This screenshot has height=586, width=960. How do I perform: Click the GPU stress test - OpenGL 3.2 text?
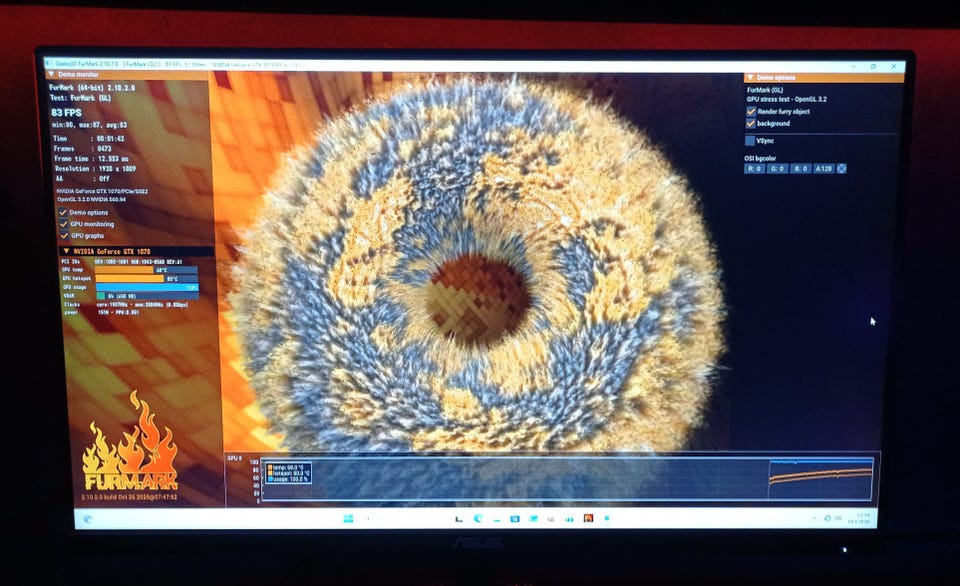pos(786,99)
